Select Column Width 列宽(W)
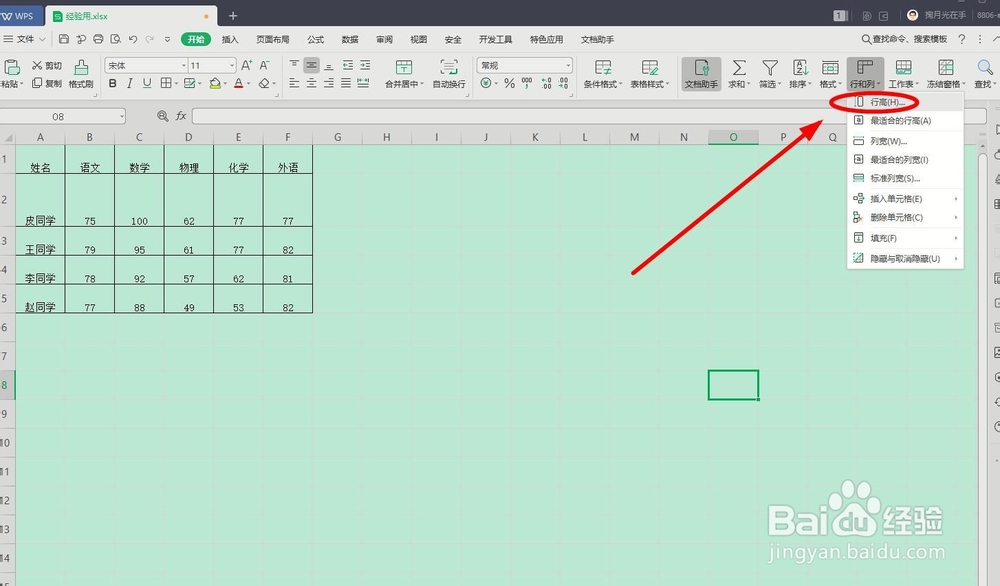 [x=905, y=141]
